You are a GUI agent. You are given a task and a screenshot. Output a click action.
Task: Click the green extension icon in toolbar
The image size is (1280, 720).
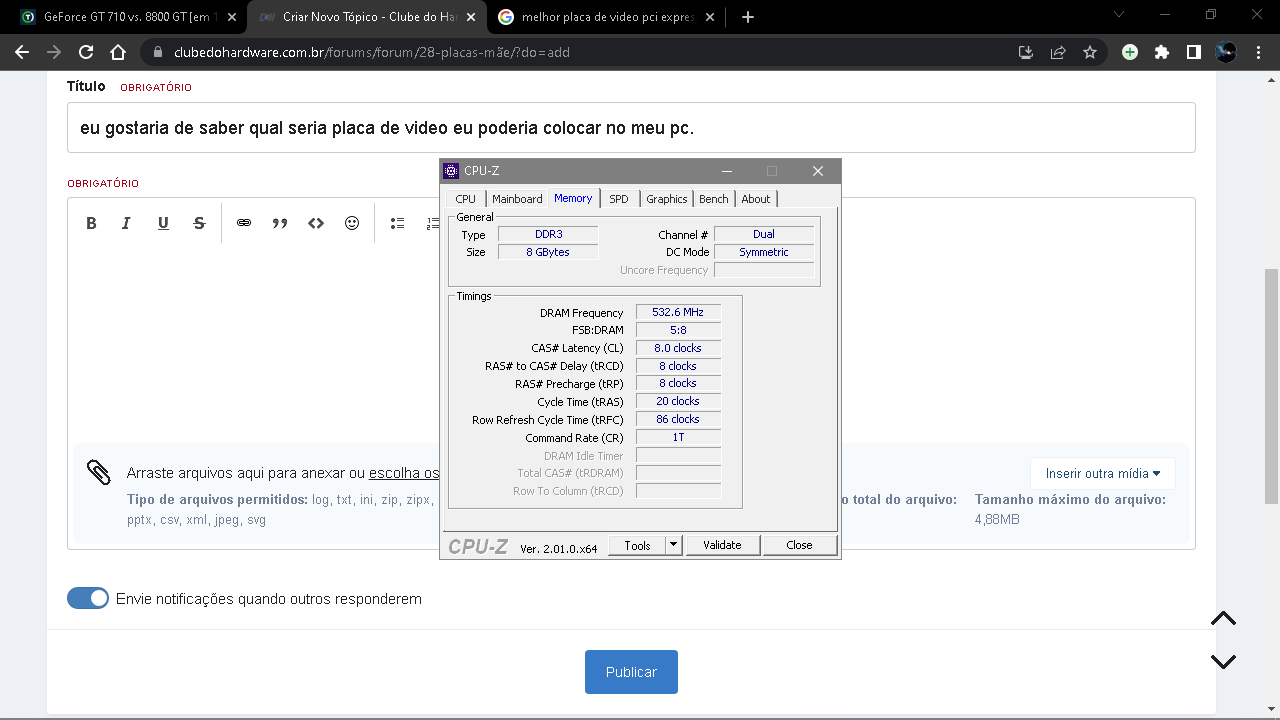(1130, 52)
